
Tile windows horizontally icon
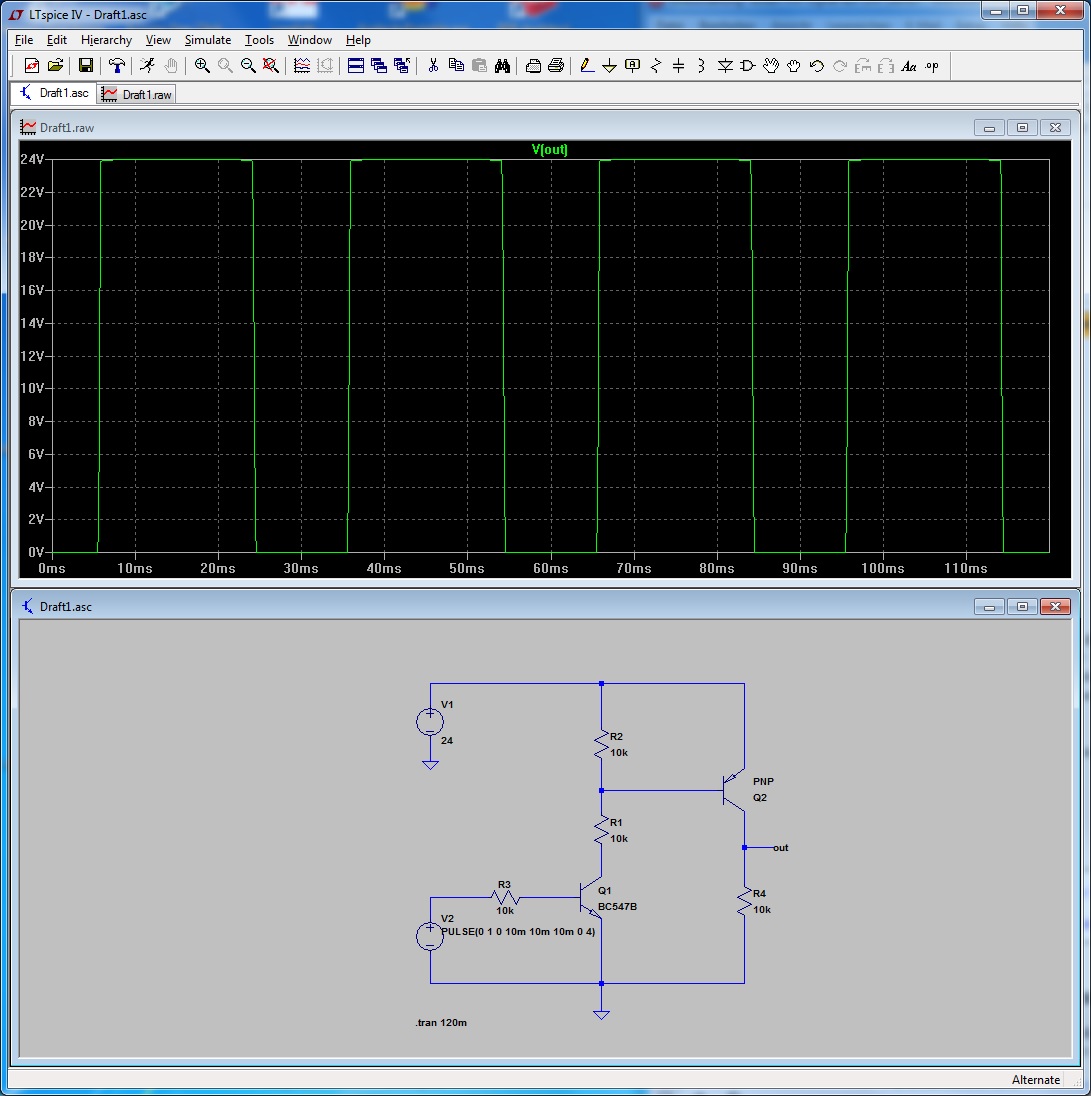pyautogui.click(x=356, y=66)
